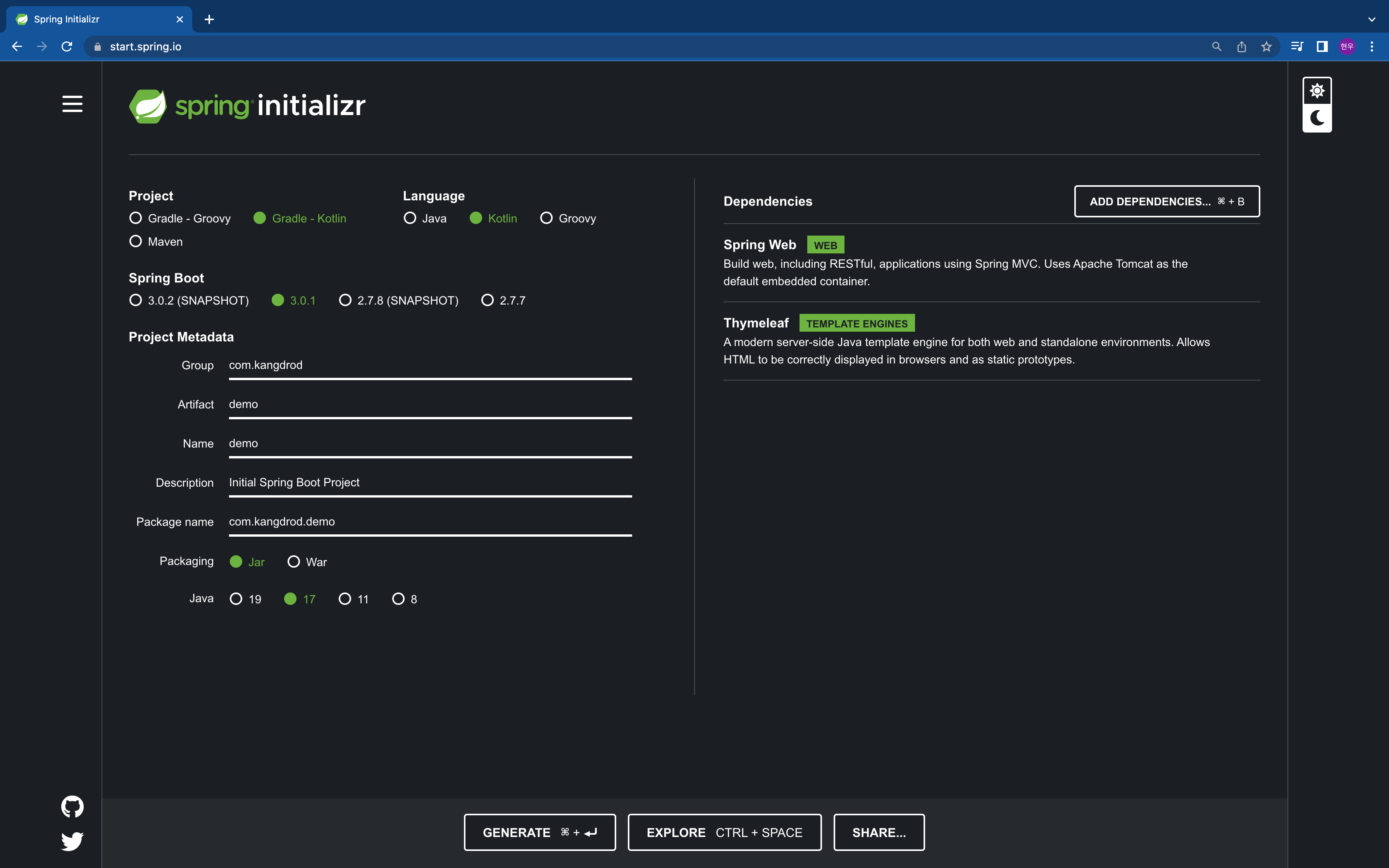
Task: Select Spring Boot 2.7.7 version
Action: (x=487, y=300)
